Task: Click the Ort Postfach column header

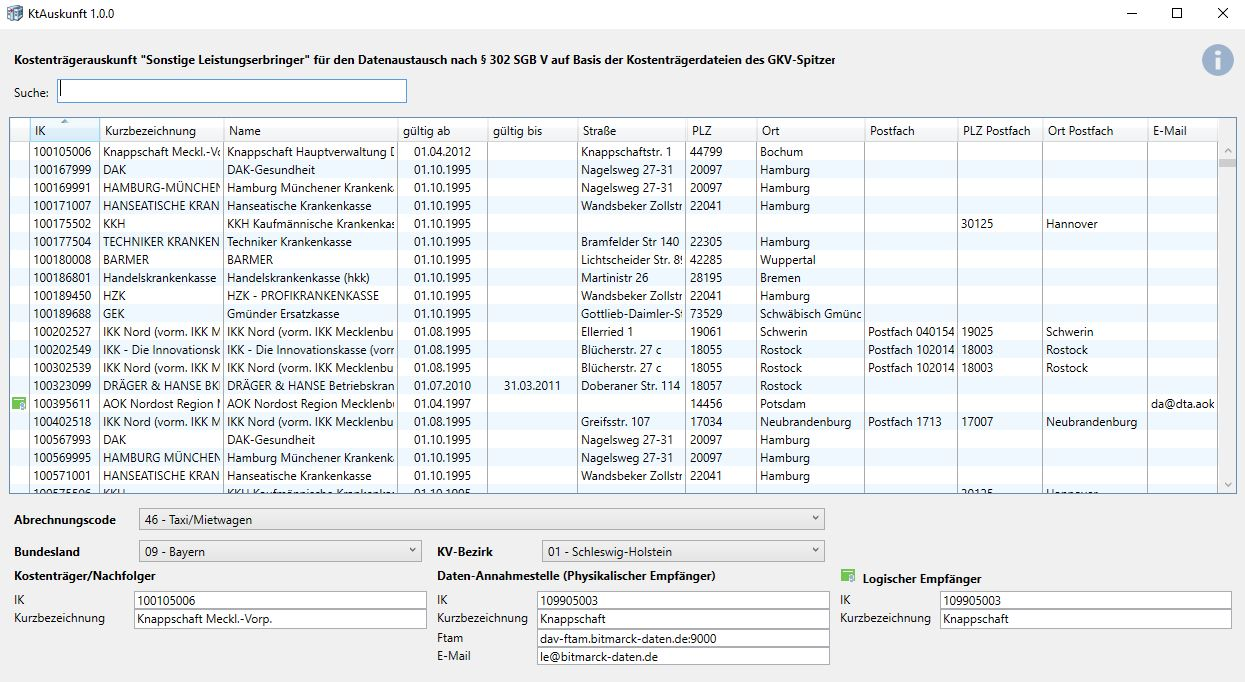Action: pyautogui.click(x=1095, y=130)
